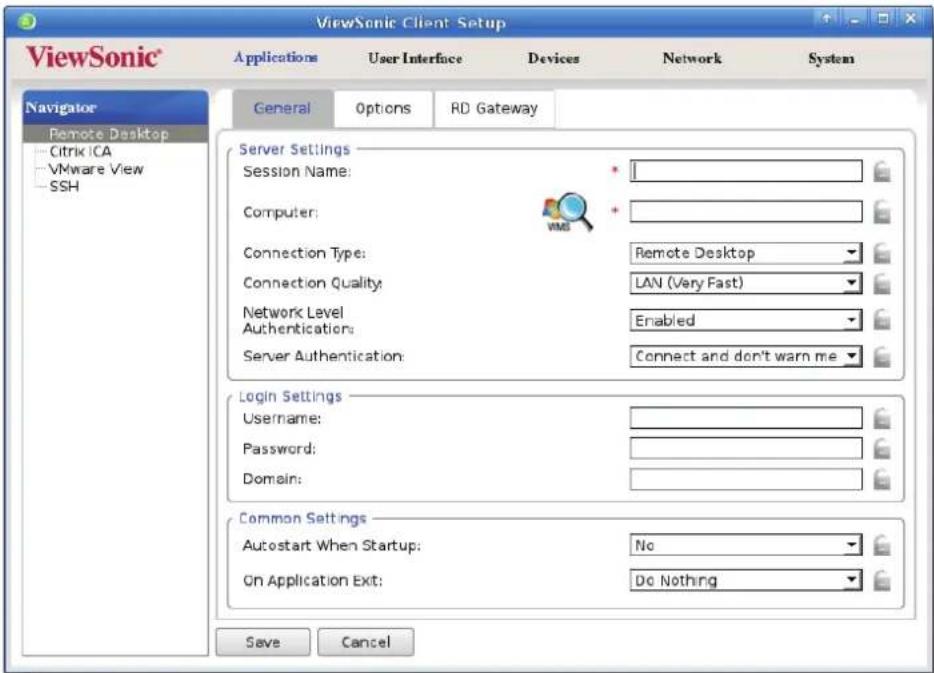This screenshot has width=934, height=673.
Task: Open the Network menu
Action: (692, 58)
